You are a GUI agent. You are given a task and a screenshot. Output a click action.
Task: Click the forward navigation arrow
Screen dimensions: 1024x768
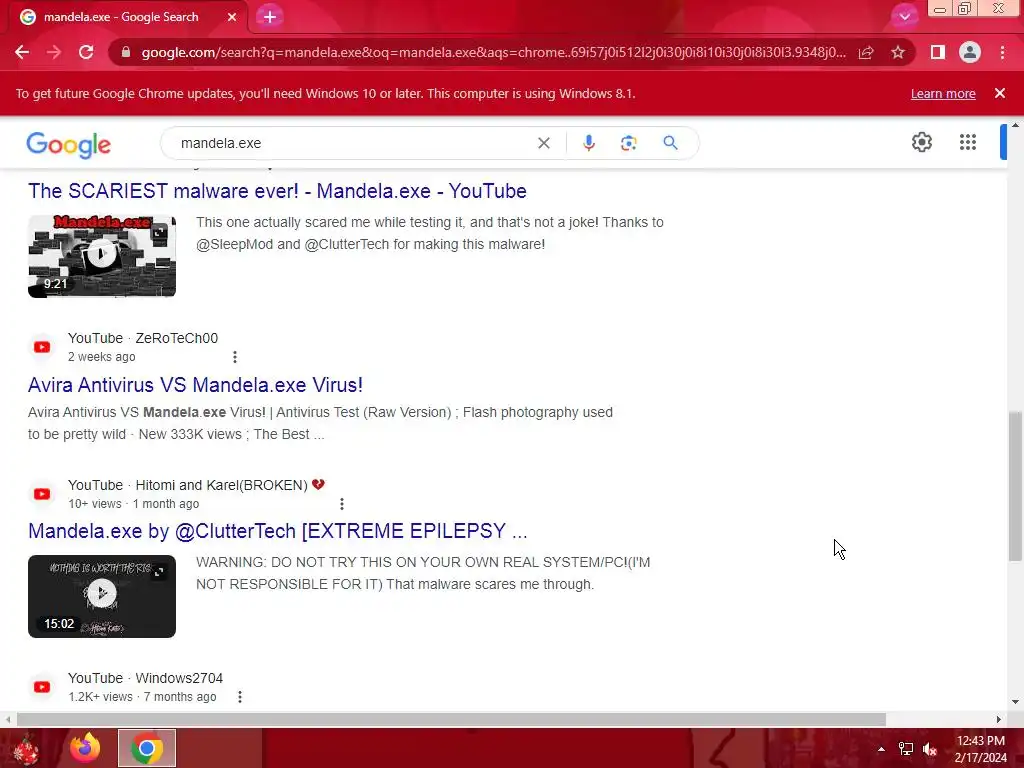54,52
